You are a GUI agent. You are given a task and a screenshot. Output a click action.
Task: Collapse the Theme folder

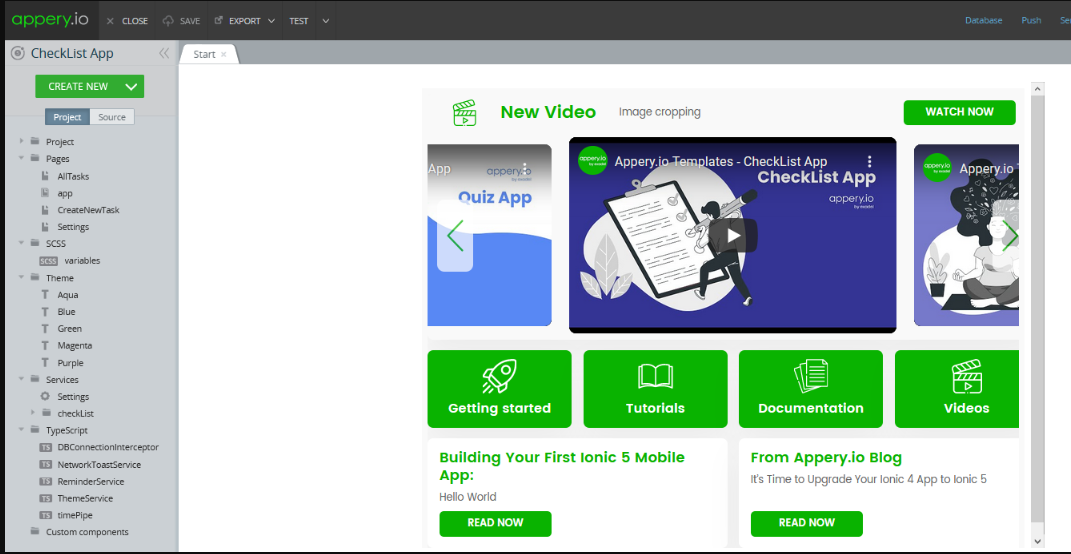(x=22, y=277)
